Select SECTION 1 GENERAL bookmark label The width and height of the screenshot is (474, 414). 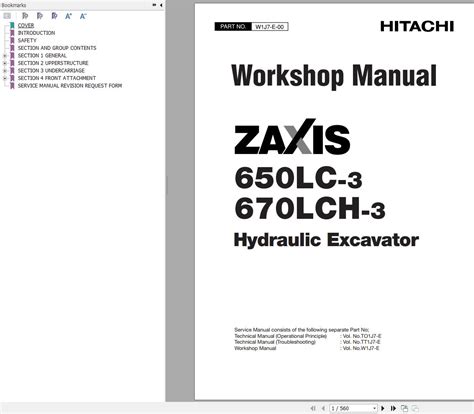click(42, 56)
